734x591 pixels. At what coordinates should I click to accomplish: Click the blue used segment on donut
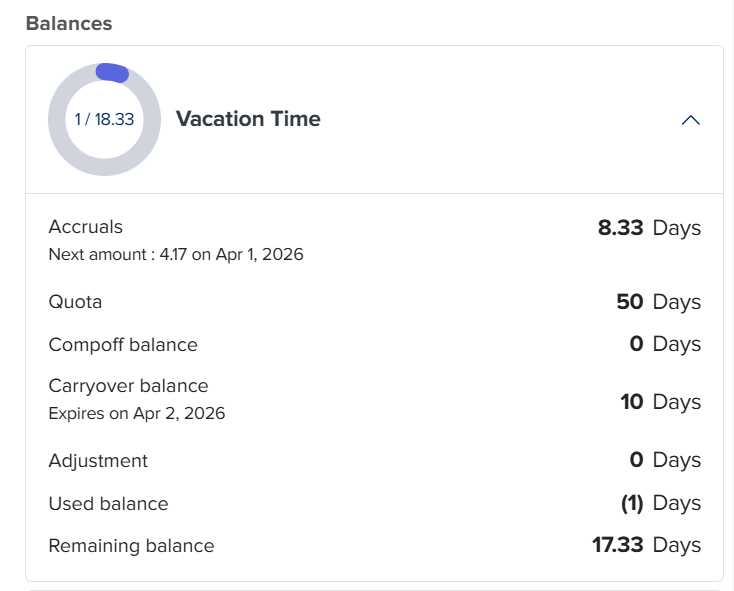tap(111, 72)
